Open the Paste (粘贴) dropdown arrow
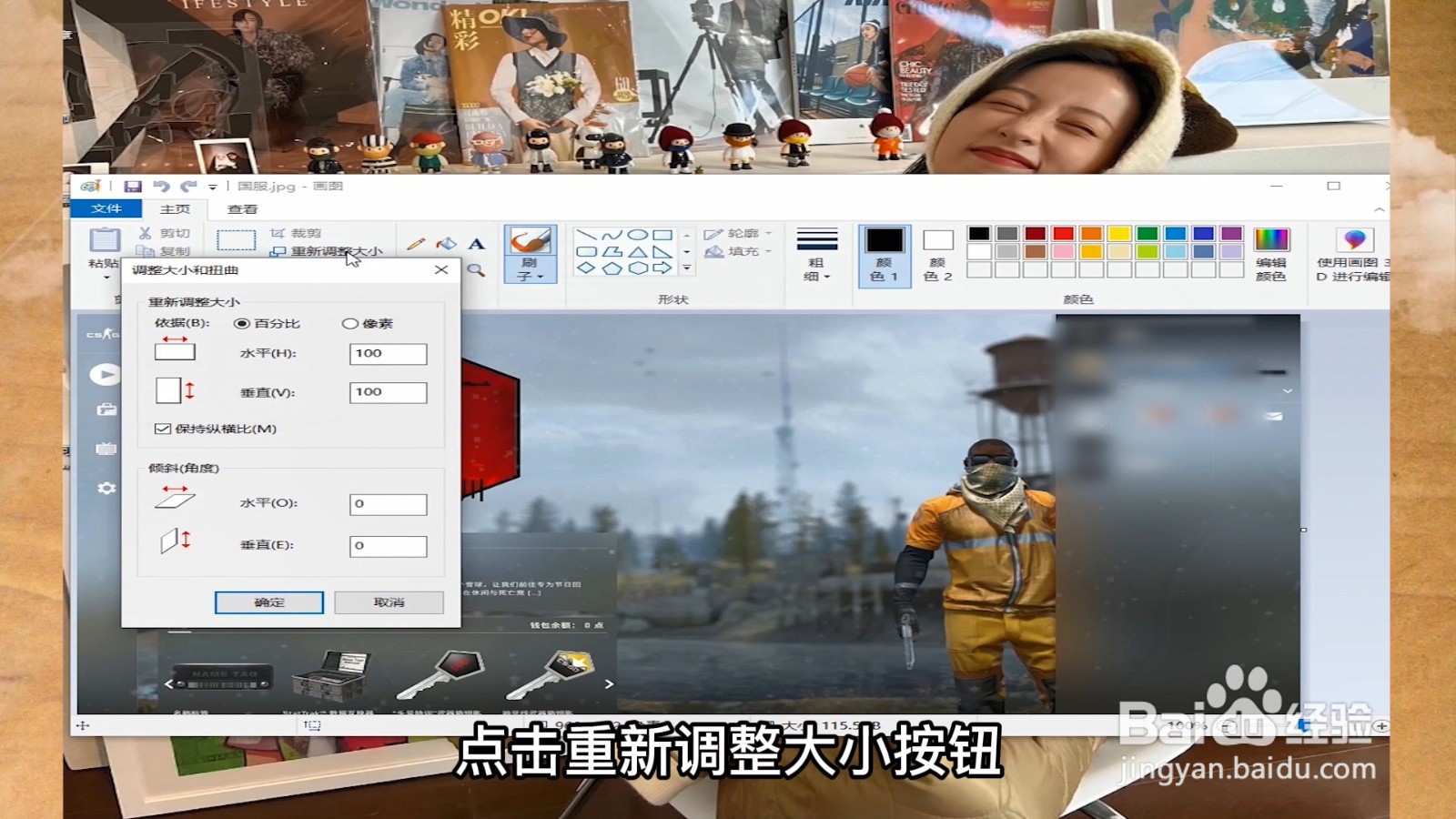1456x819 pixels. click(106, 277)
